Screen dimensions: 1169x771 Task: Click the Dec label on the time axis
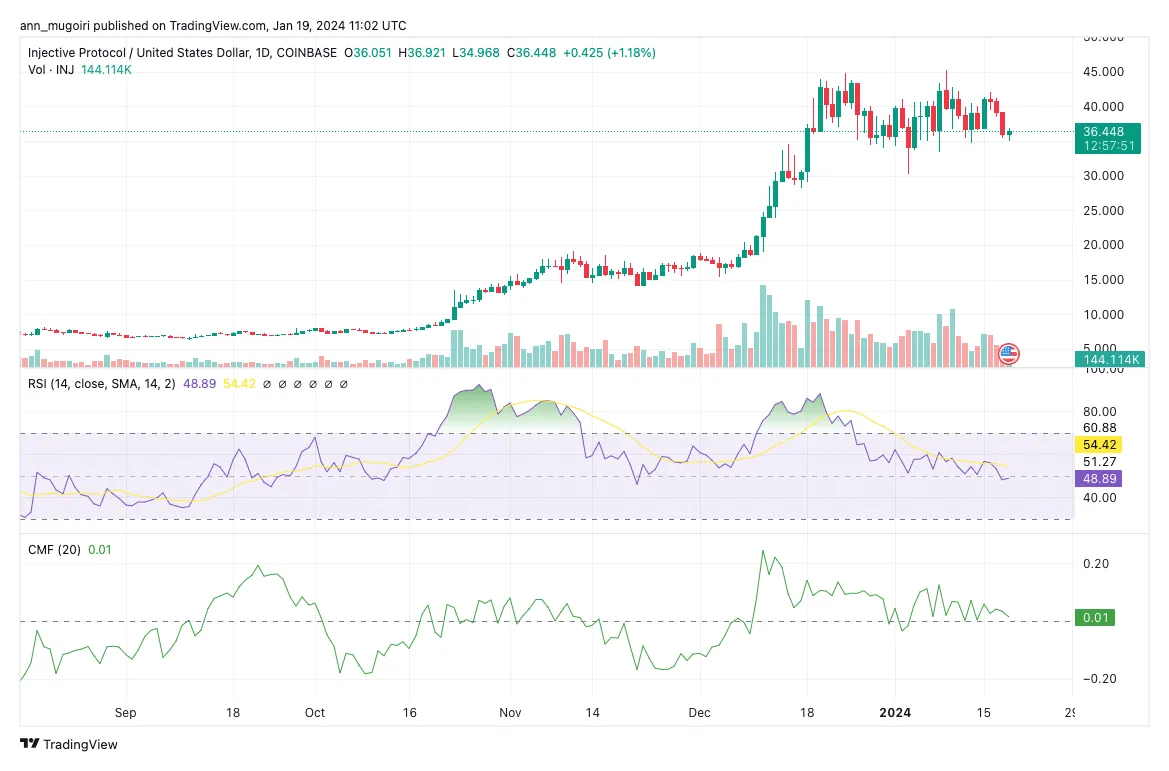699,713
